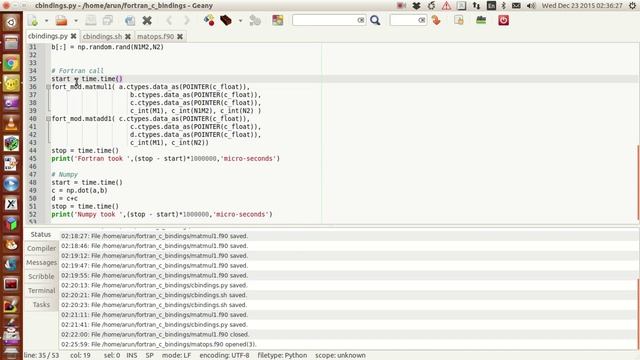Expand the recent files dropdown arrow
The height and width of the screenshot is (360, 640).
(76, 20)
